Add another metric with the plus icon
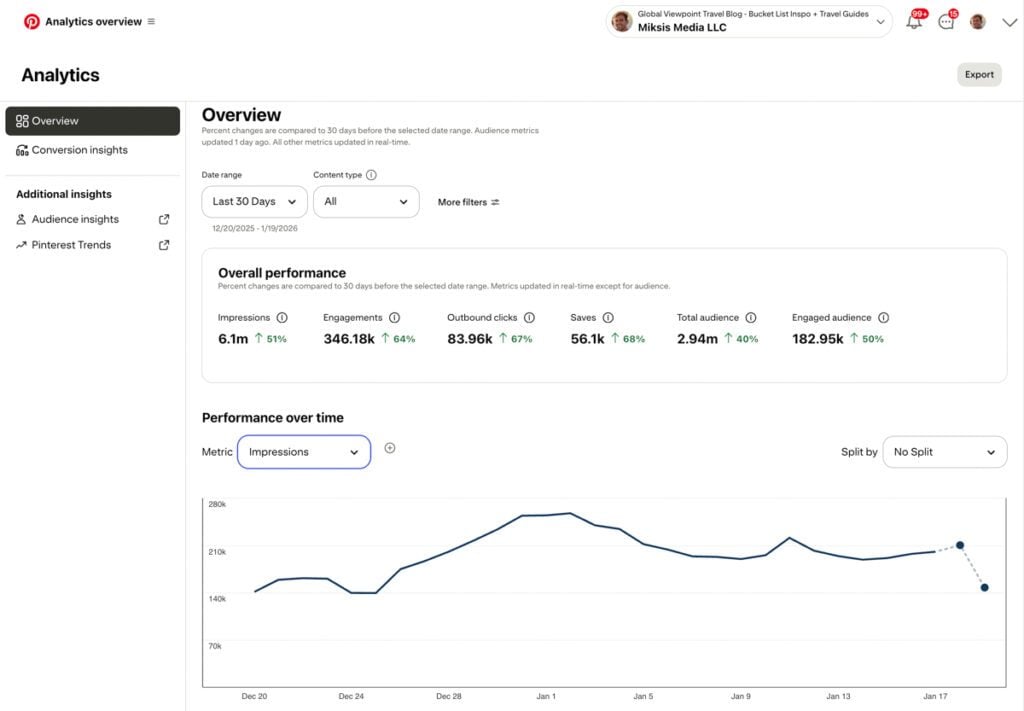 point(390,450)
